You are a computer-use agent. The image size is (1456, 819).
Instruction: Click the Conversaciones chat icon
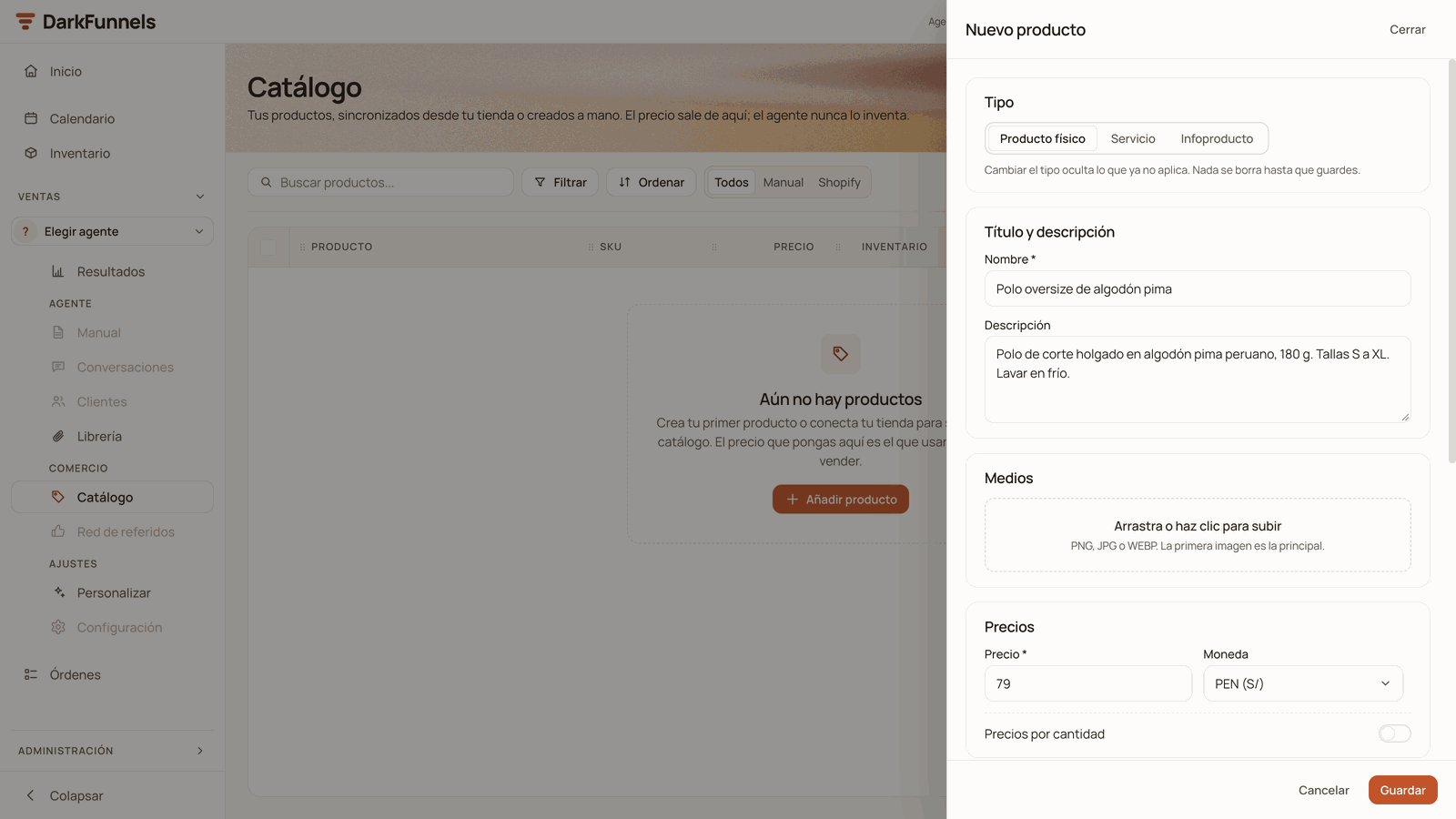[58, 368]
